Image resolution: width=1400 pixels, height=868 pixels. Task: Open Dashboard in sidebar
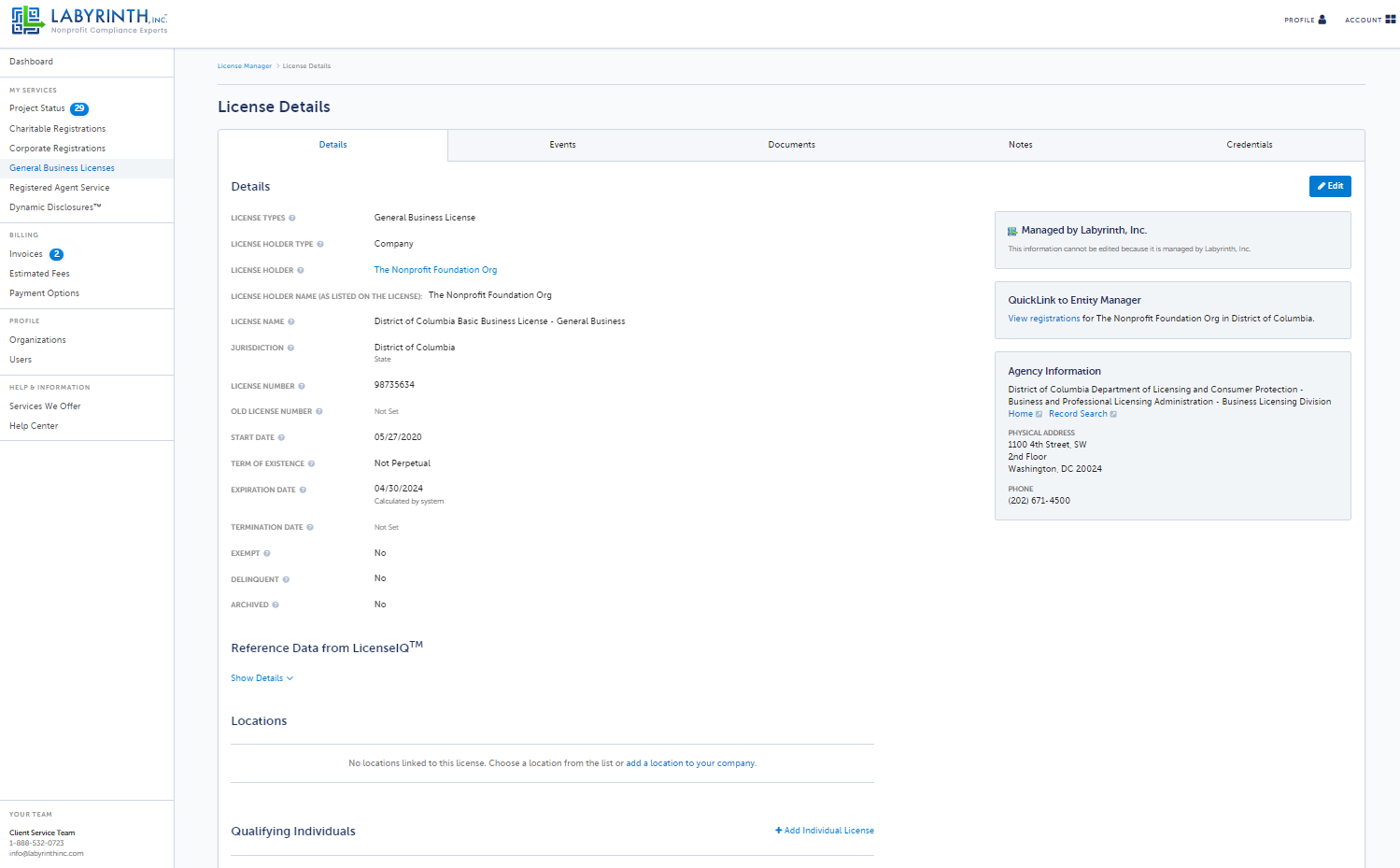32,62
